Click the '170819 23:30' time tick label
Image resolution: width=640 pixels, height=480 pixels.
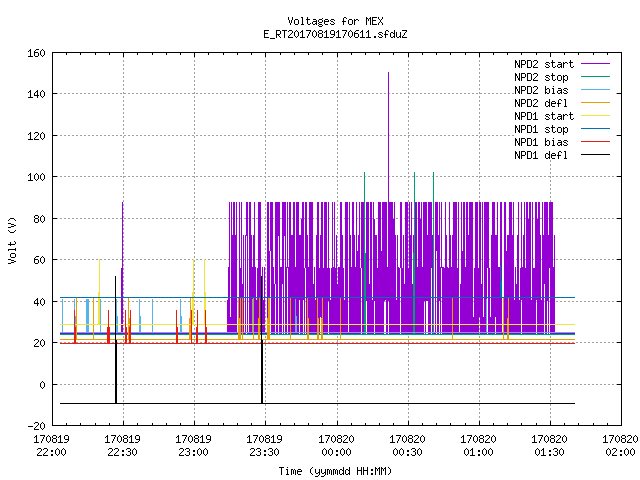(264, 446)
